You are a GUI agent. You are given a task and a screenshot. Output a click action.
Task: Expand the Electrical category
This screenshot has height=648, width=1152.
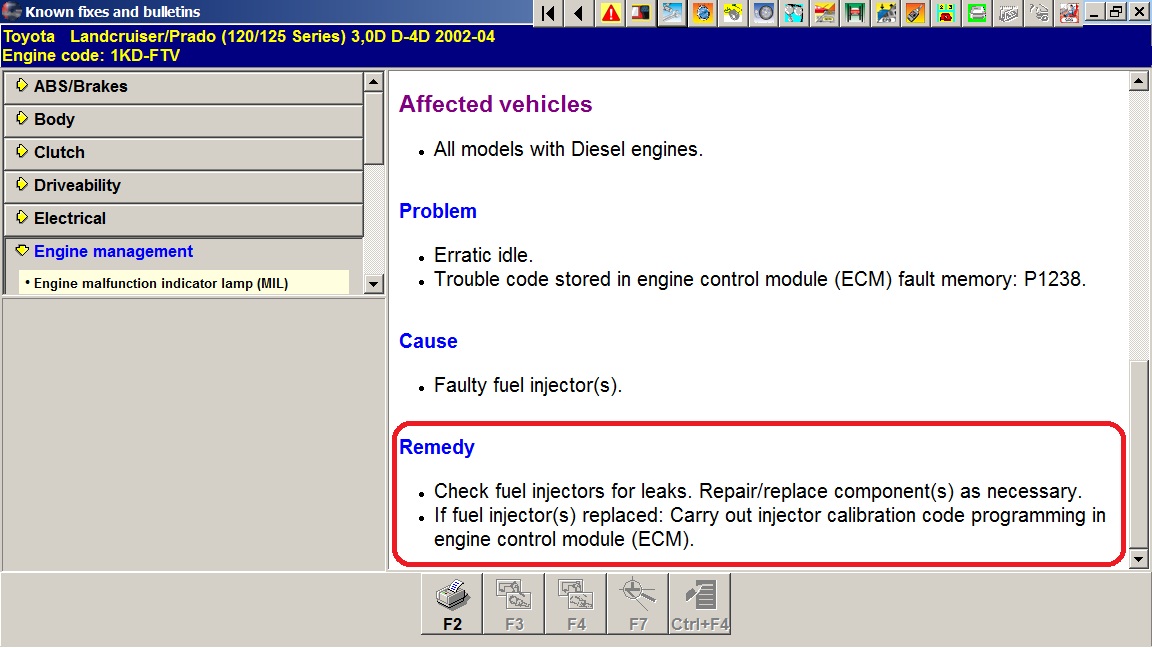coord(183,219)
